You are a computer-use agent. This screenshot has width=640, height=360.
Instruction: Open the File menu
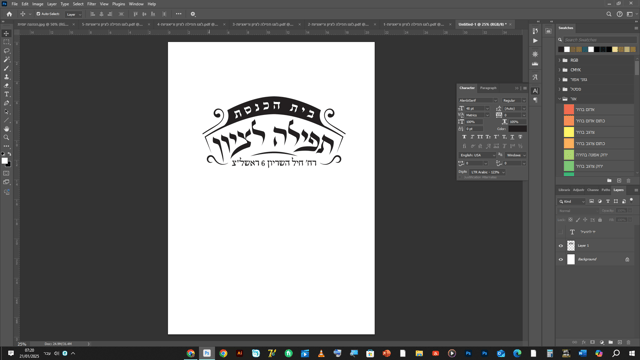[14, 4]
